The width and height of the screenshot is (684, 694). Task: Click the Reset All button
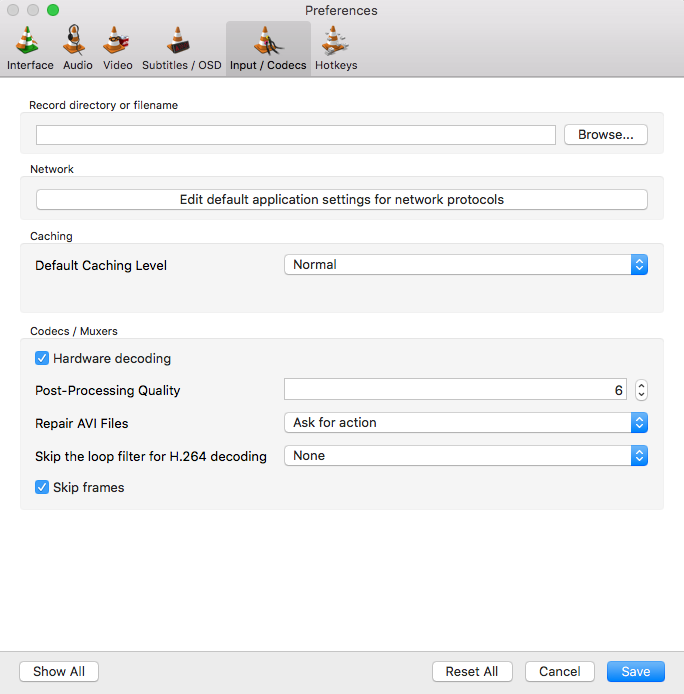pos(472,671)
